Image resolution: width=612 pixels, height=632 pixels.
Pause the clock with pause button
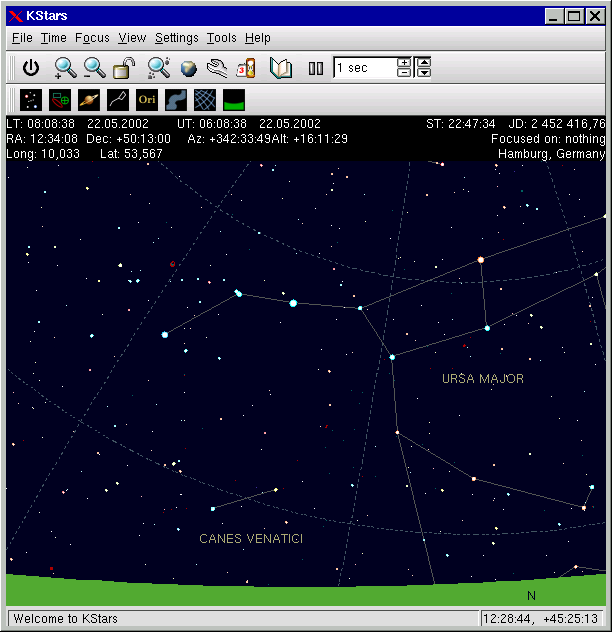(x=316, y=68)
